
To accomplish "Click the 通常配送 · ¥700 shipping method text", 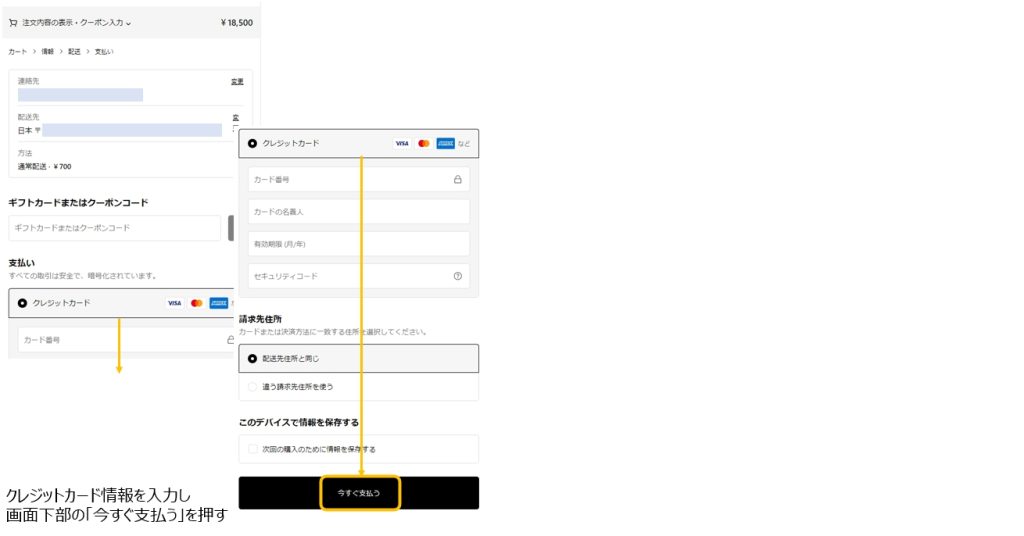I will (44, 166).
